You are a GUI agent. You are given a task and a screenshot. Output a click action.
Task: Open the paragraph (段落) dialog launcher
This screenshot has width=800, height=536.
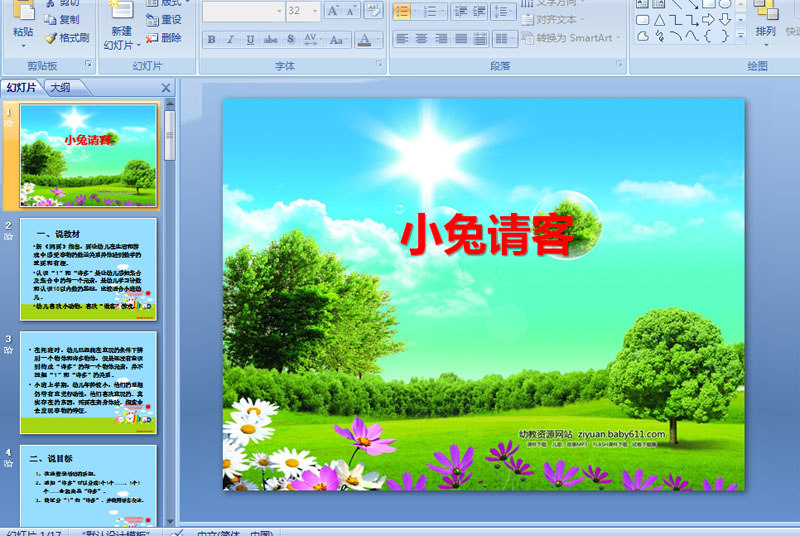point(619,64)
